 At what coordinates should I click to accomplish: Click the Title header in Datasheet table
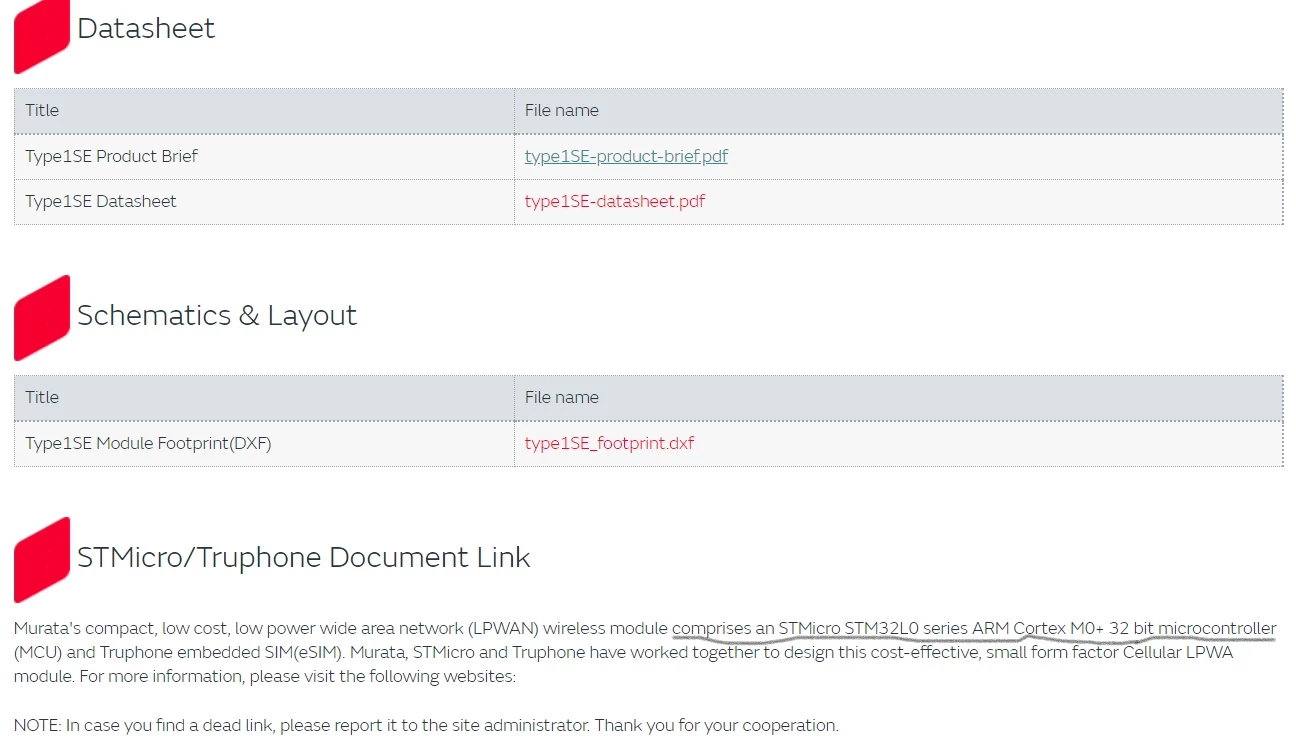point(264,110)
